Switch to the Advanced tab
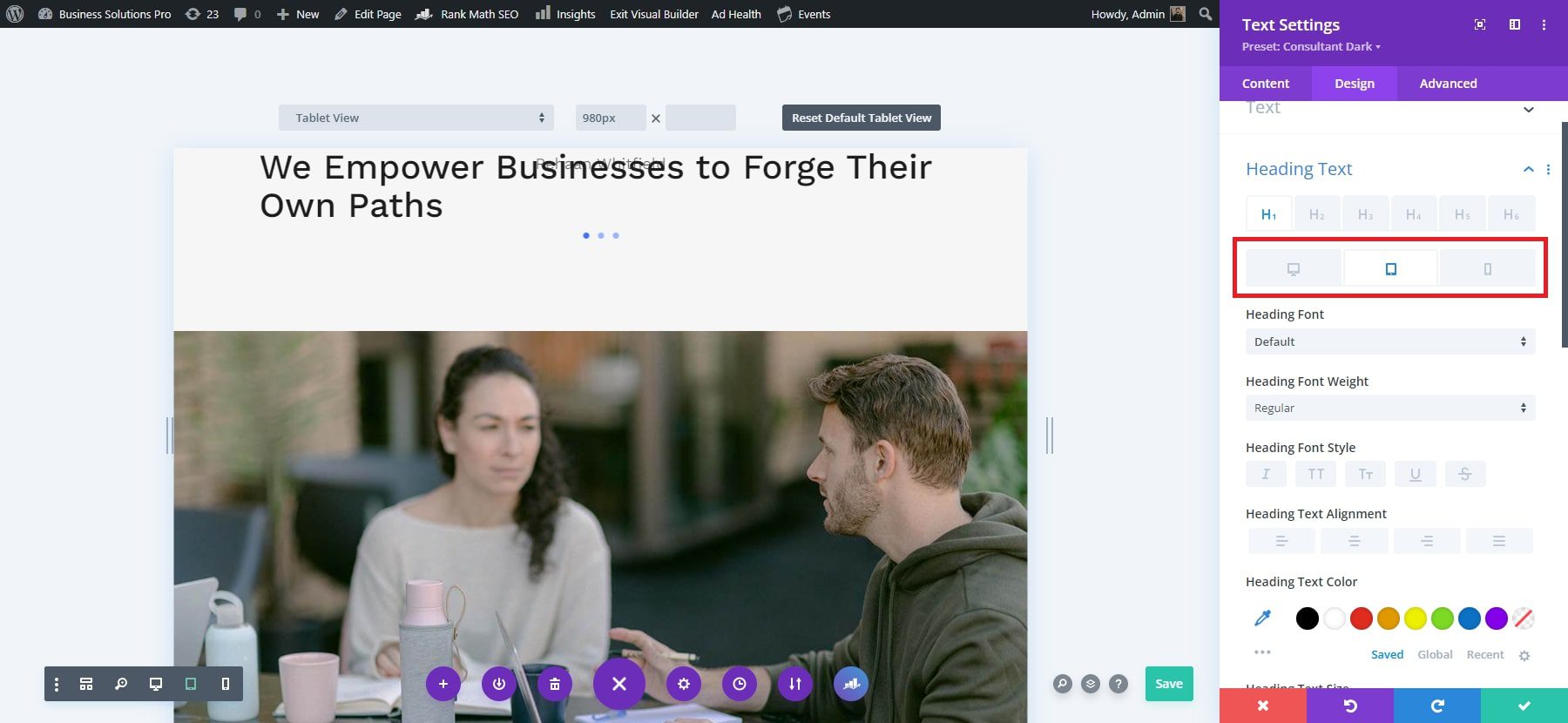This screenshot has width=1568, height=723. [1448, 84]
